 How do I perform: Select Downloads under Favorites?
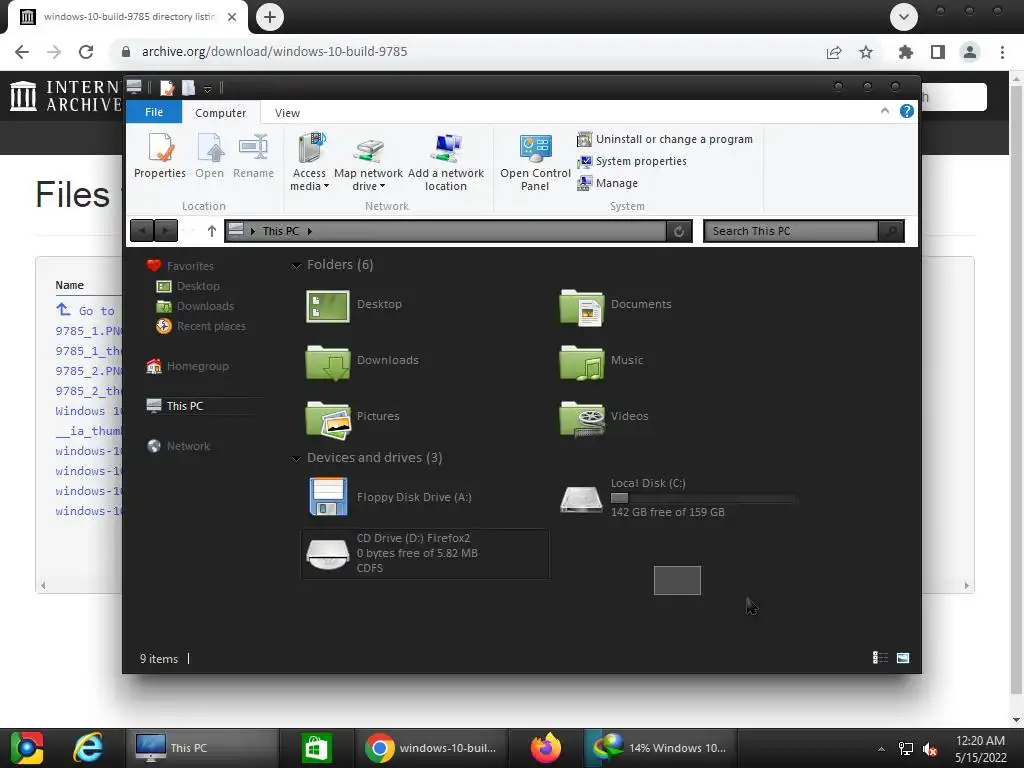(195, 306)
